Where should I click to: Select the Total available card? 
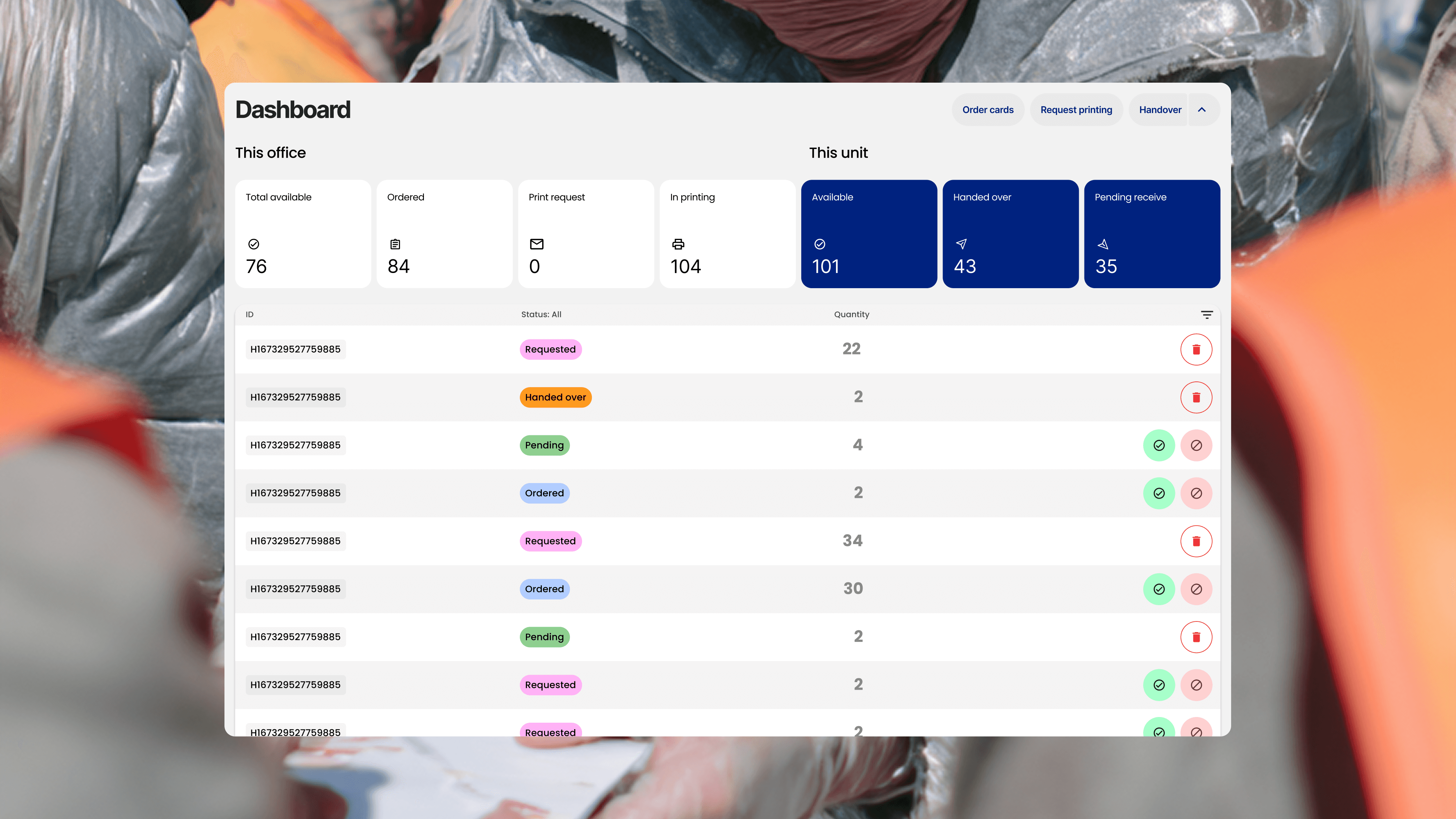pos(303,234)
